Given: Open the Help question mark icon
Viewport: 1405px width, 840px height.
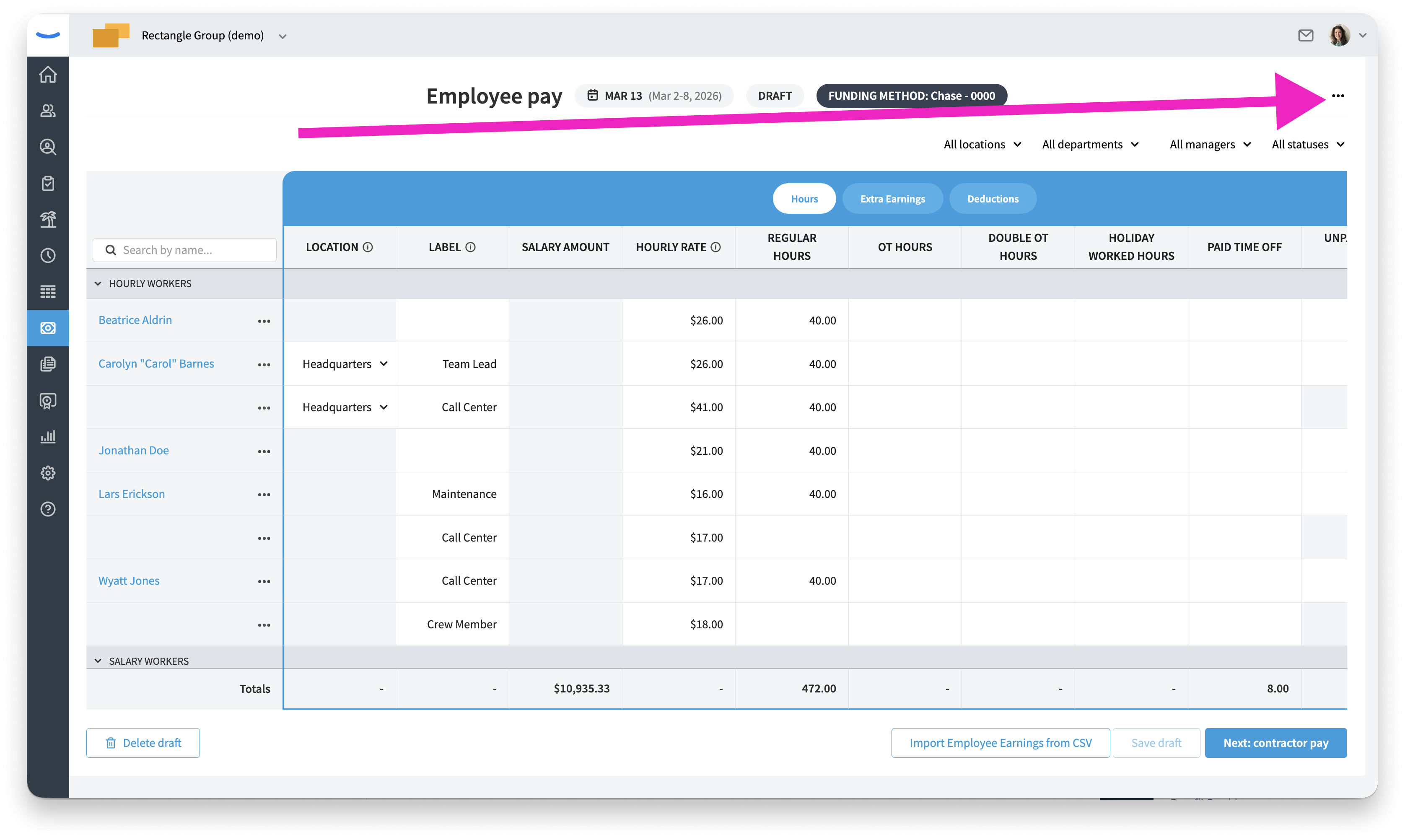Looking at the screenshot, I should (x=48, y=509).
